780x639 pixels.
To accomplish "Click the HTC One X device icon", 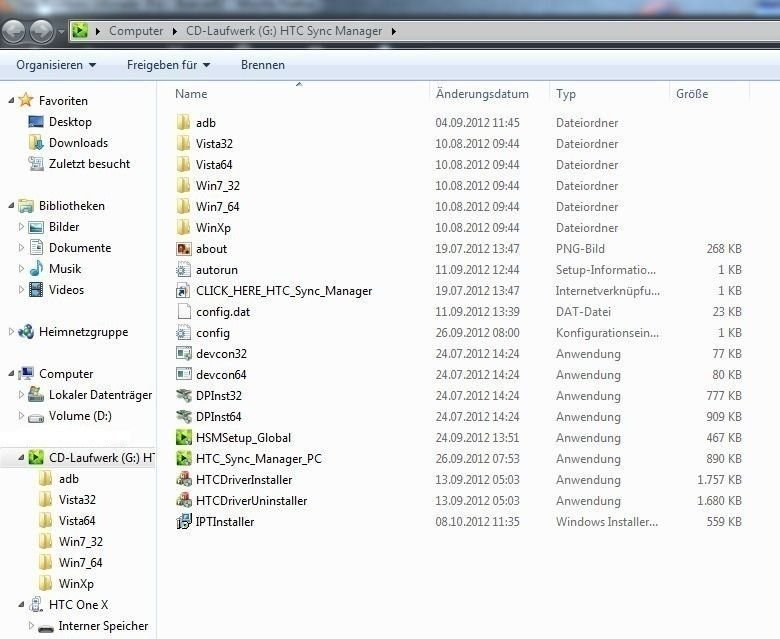I will [35, 605].
